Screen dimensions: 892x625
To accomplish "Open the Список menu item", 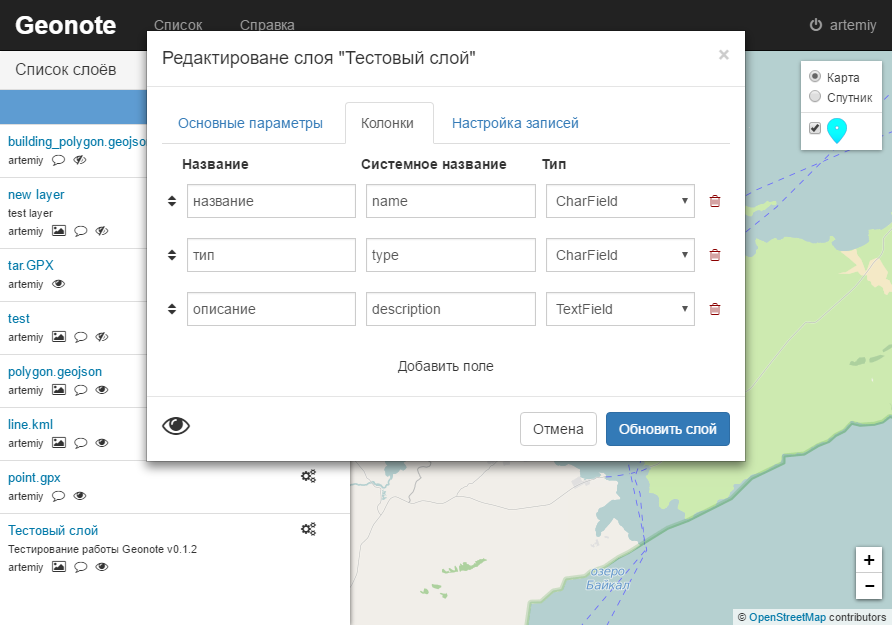I will [x=178, y=25].
